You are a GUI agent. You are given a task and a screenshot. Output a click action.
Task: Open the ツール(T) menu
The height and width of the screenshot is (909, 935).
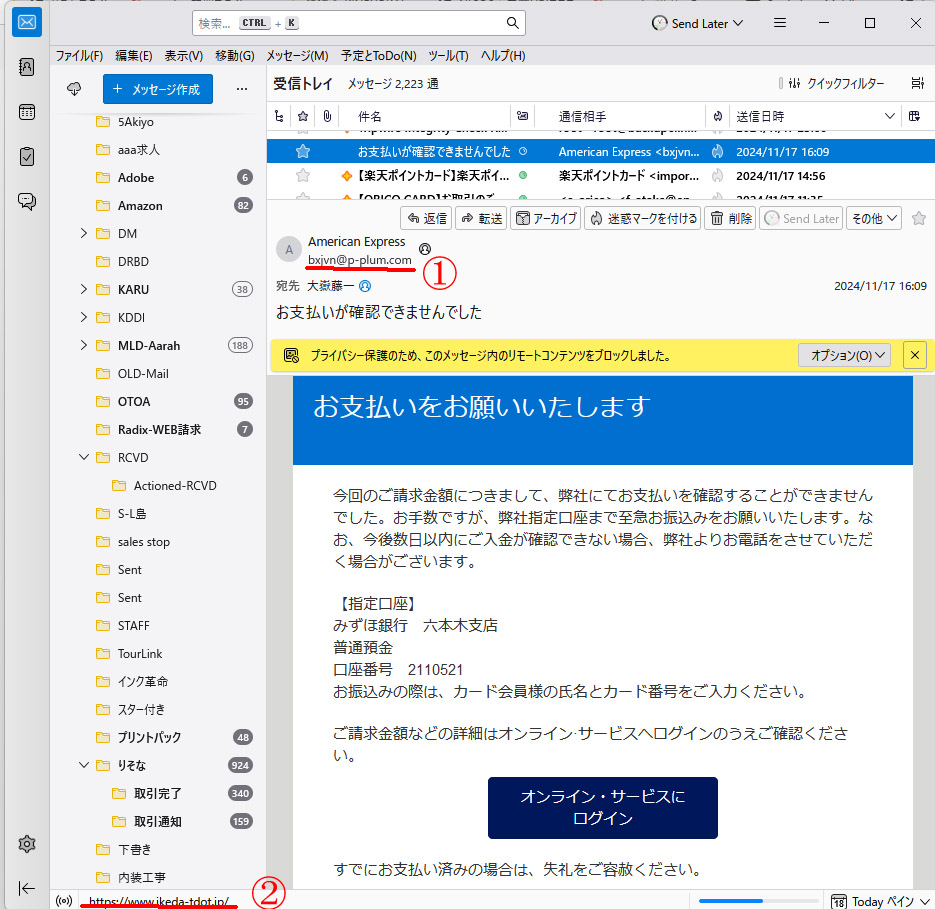tap(448, 55)
